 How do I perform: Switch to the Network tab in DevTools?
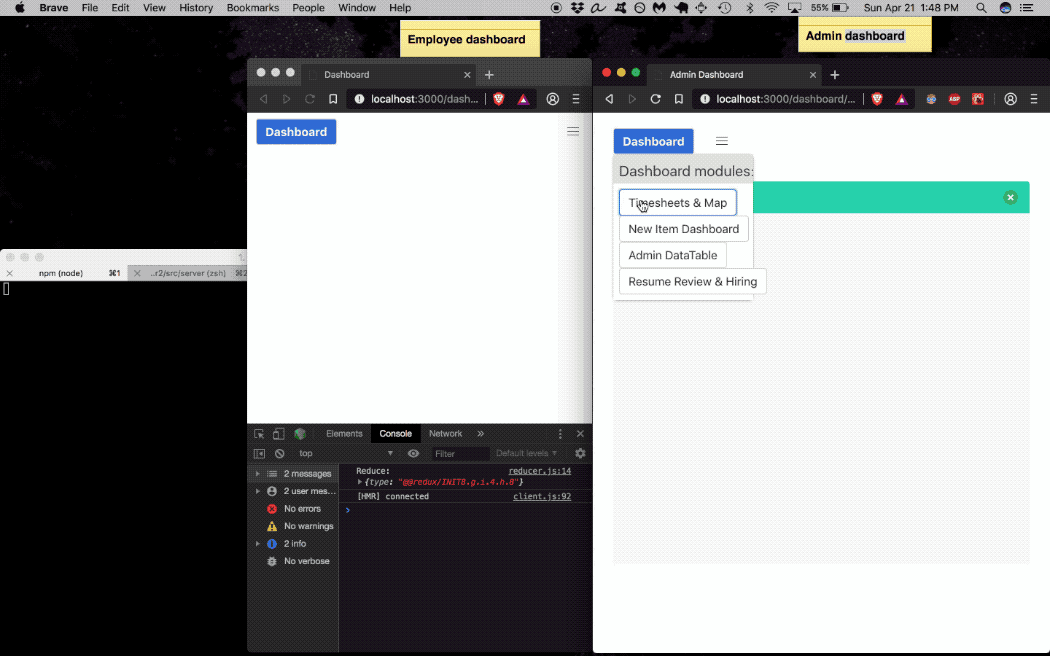click(x=445, y=433)
